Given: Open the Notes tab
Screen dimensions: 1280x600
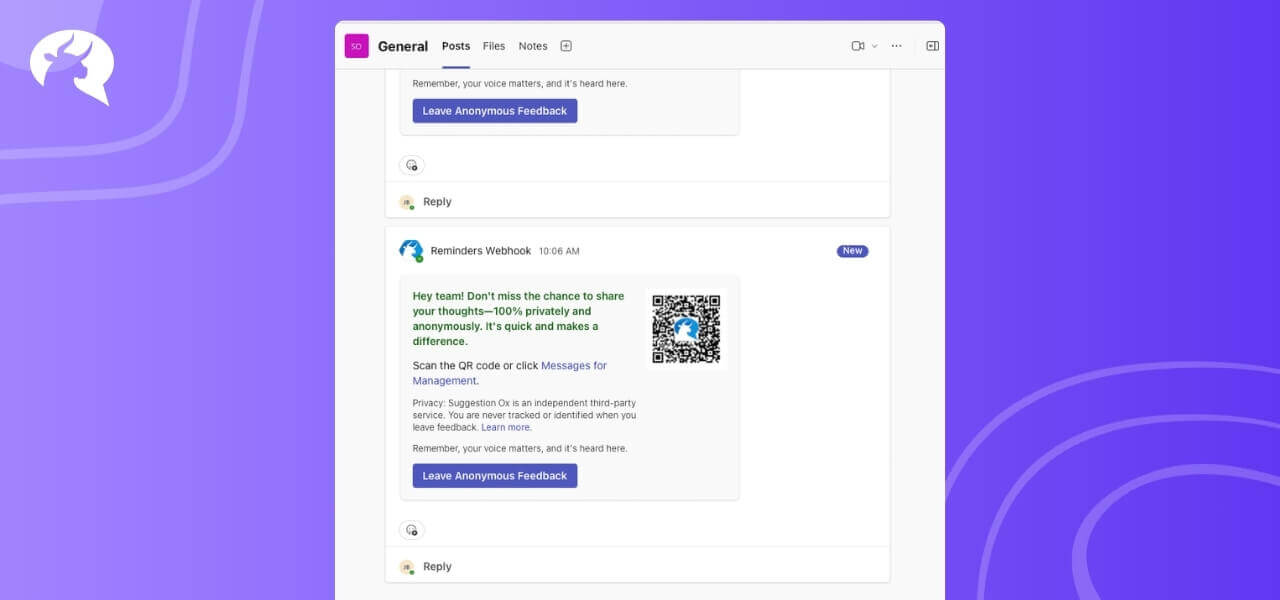Looking at the screenshot, I should [533, 46].
